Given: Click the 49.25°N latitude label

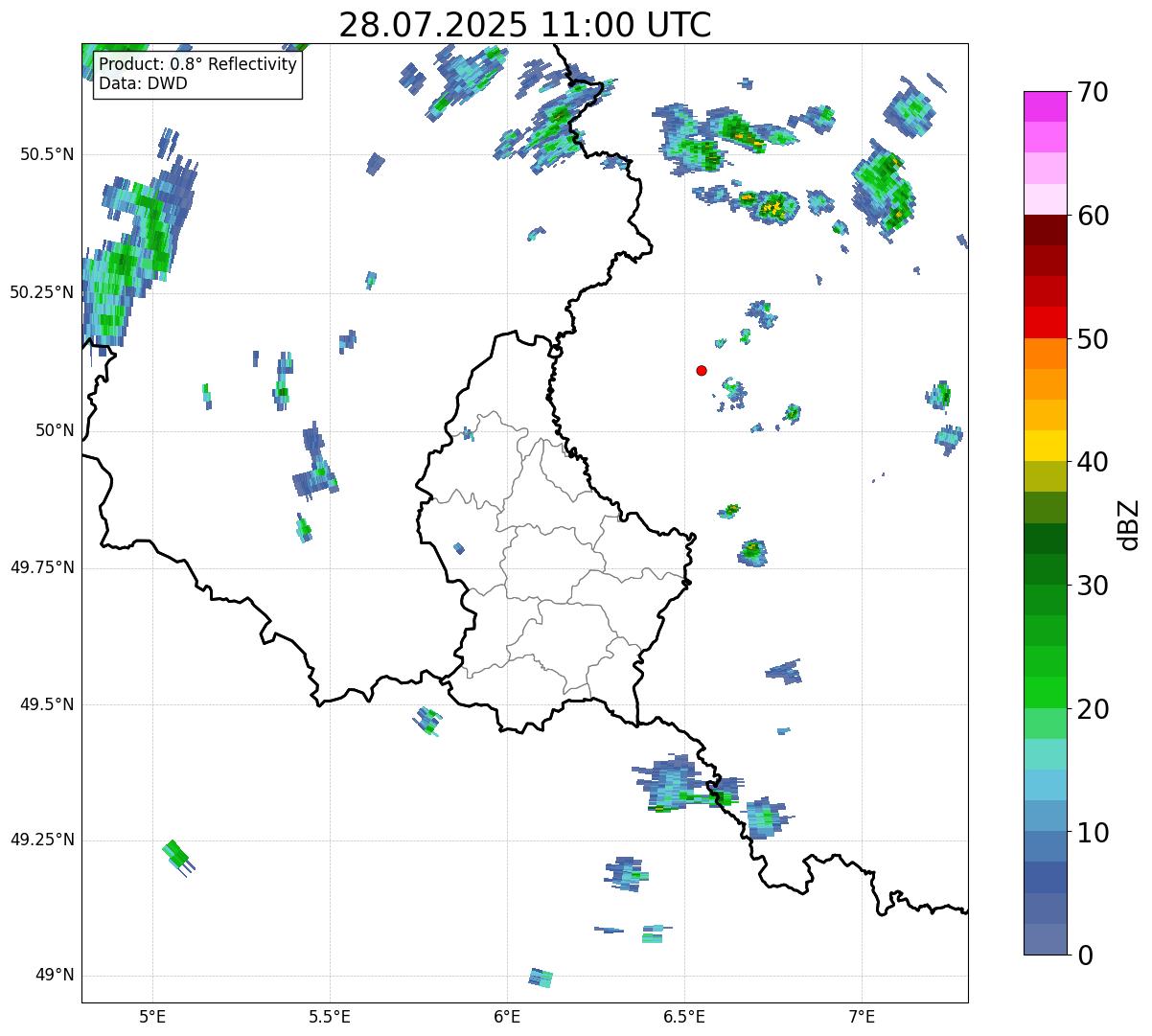Looking at the screenshot, I should pyautogui.click(x=42, y=840).
